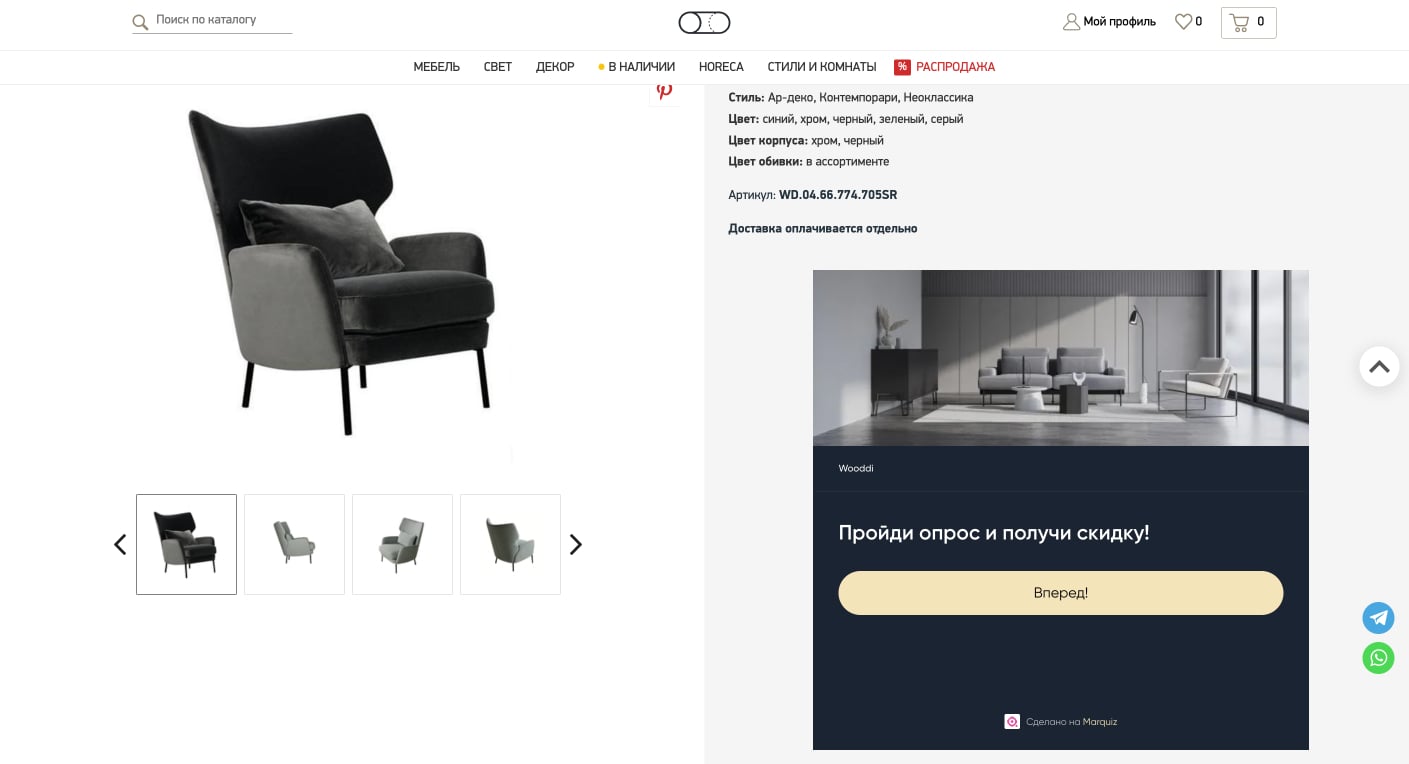Viewport: 1409px width, 764px height.
Task: Select the second armchair thumbnail
Action: pos(294,544)
